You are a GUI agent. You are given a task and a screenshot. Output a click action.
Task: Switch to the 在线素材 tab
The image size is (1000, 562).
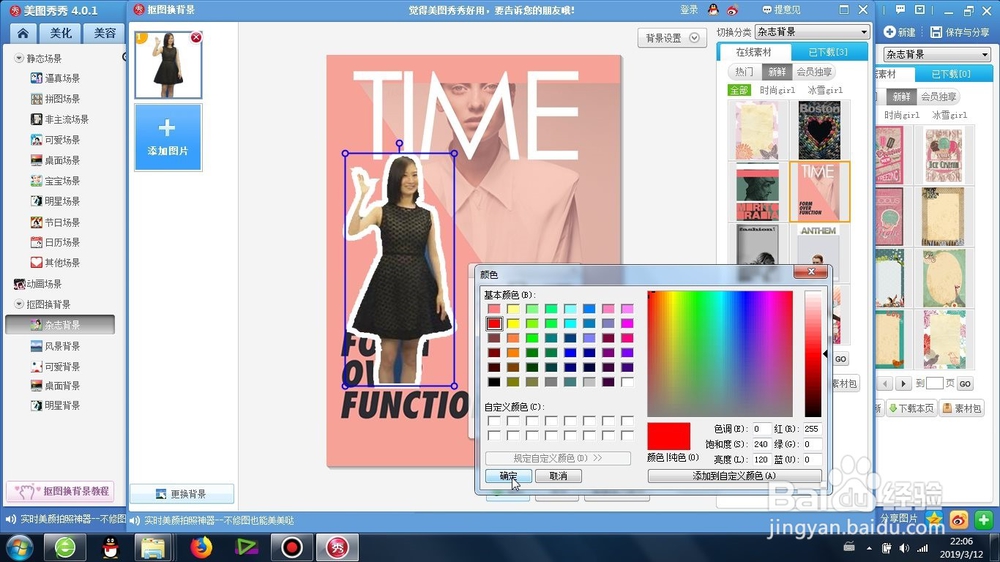tap(754, 52)
